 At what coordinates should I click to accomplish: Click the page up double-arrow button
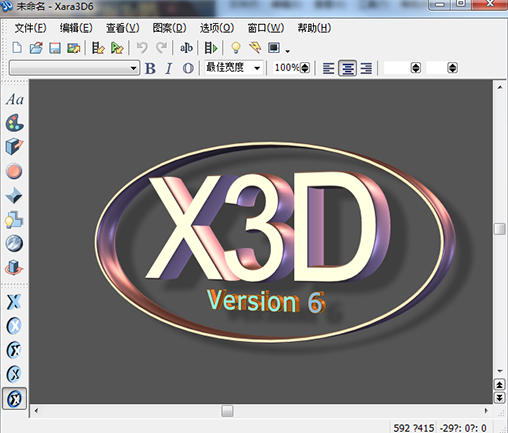[499, 385]
